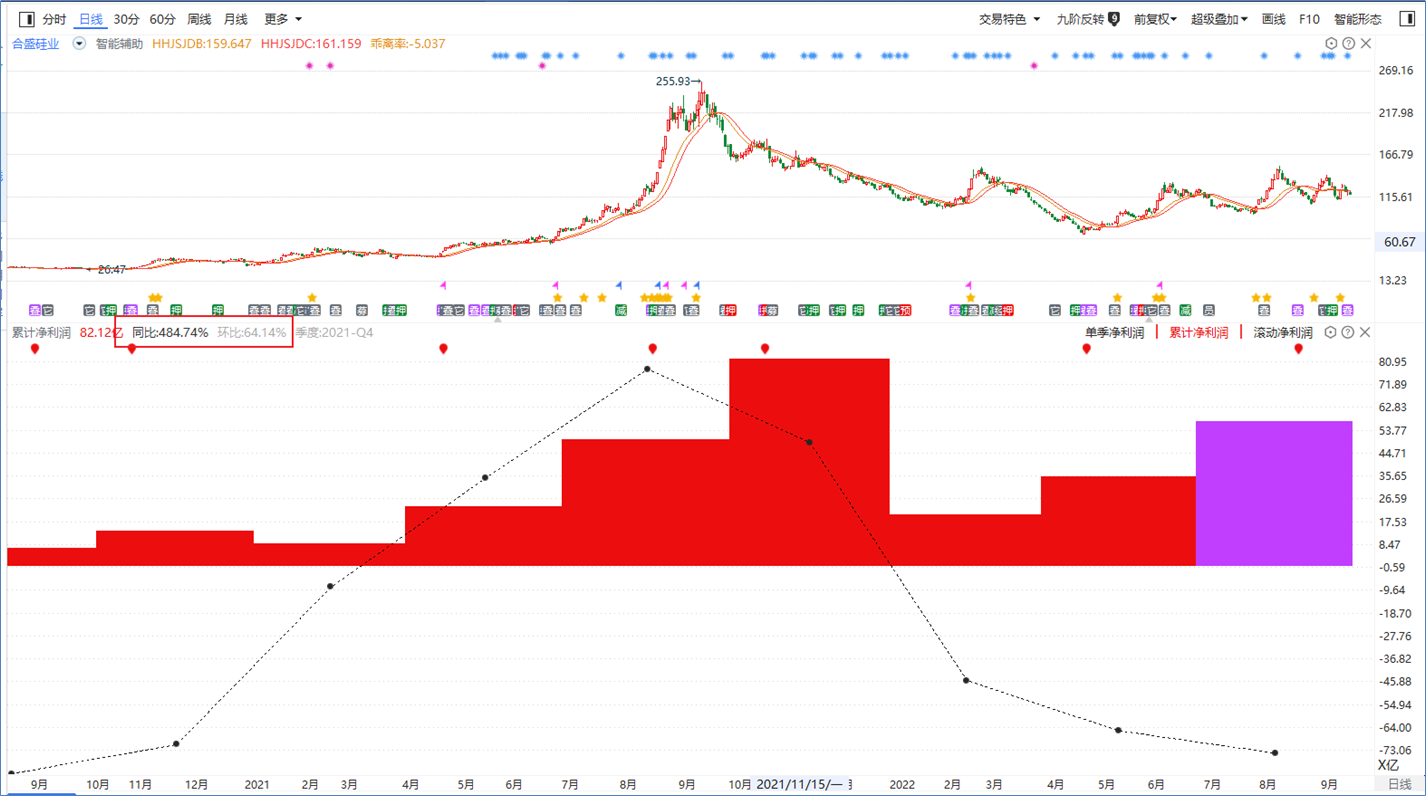
Task: Open help icon of the net profit panel
Action: [1348, 332]
